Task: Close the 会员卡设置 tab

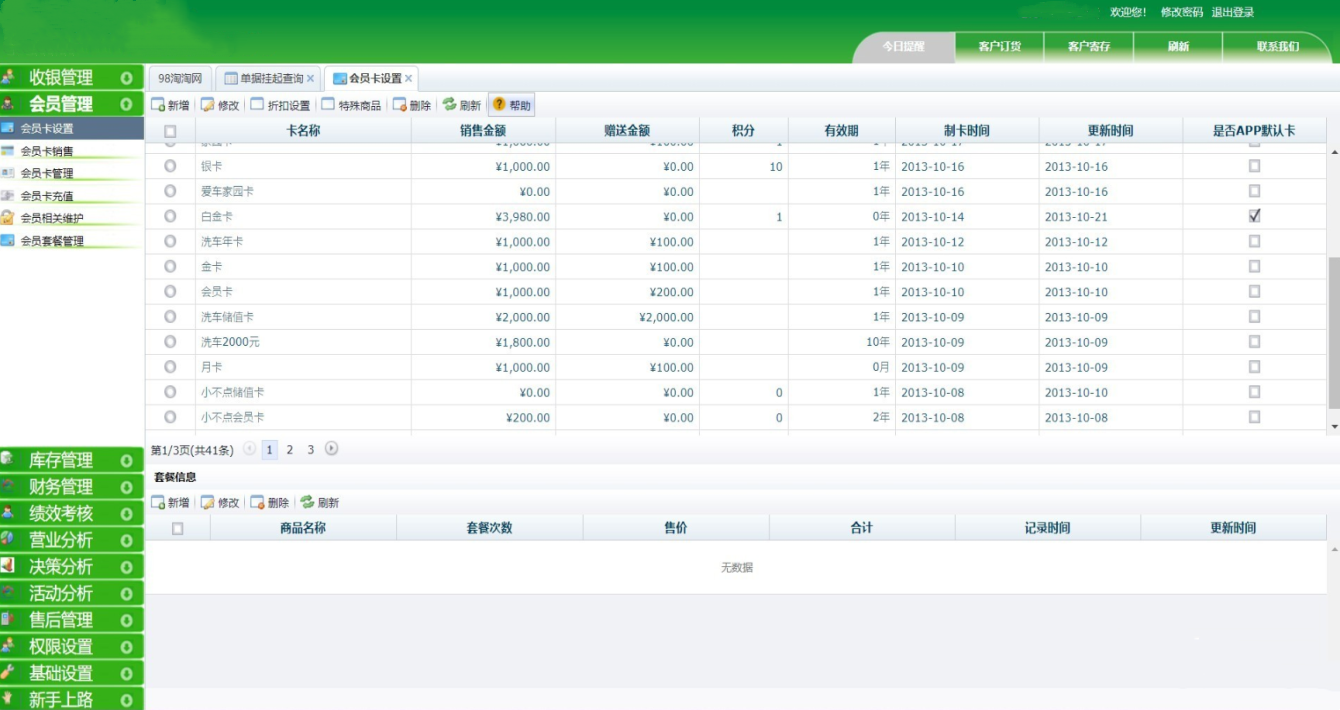Action: (x=408, y=78)
